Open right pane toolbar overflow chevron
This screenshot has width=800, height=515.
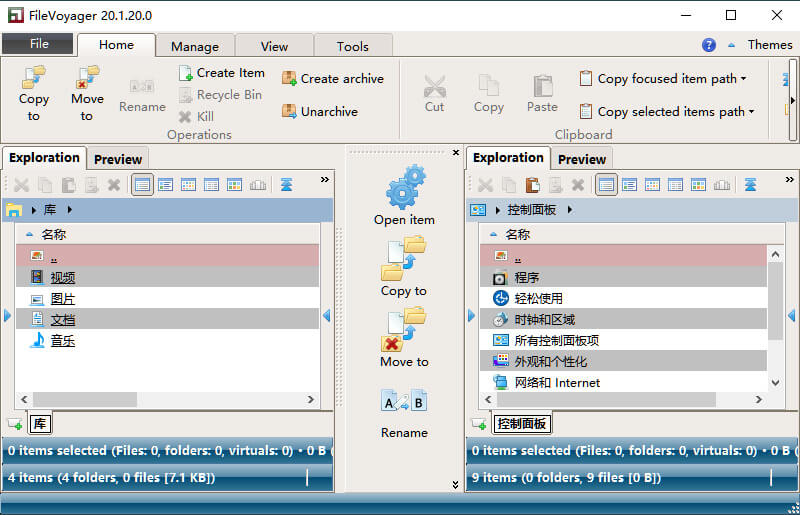pos(789,180)
